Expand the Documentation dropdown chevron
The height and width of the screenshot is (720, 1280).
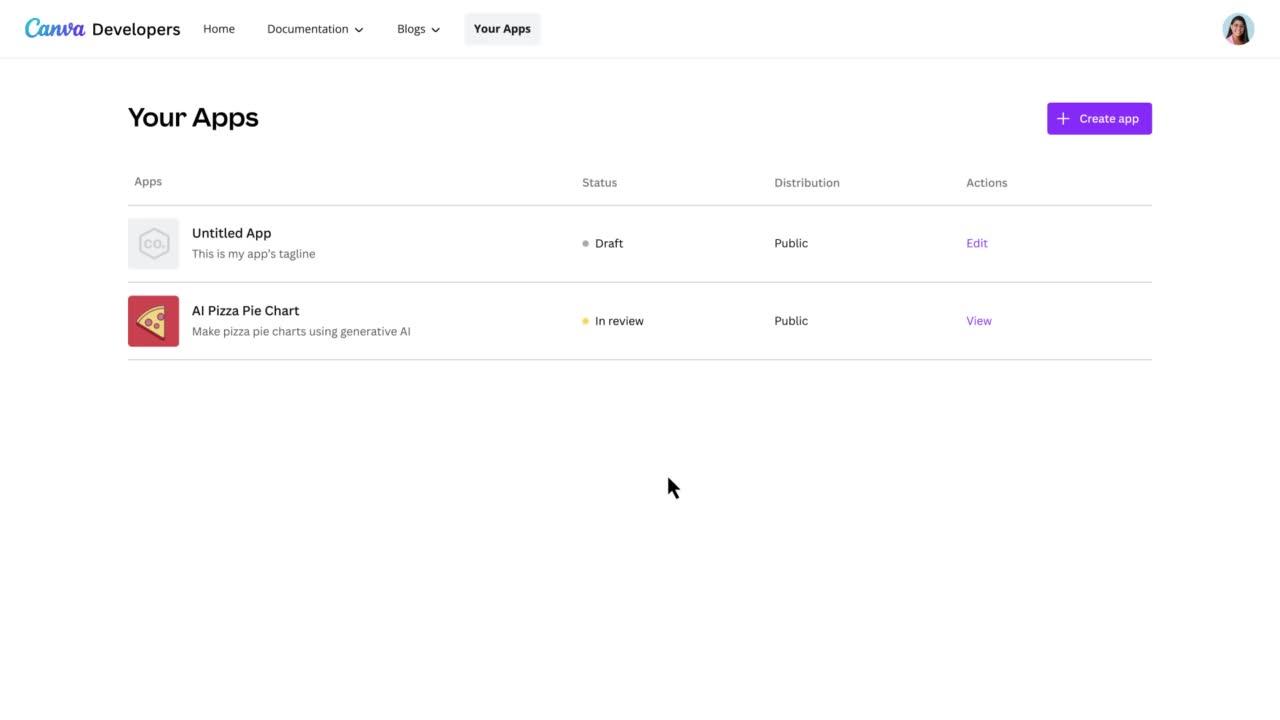pos(359,30)
